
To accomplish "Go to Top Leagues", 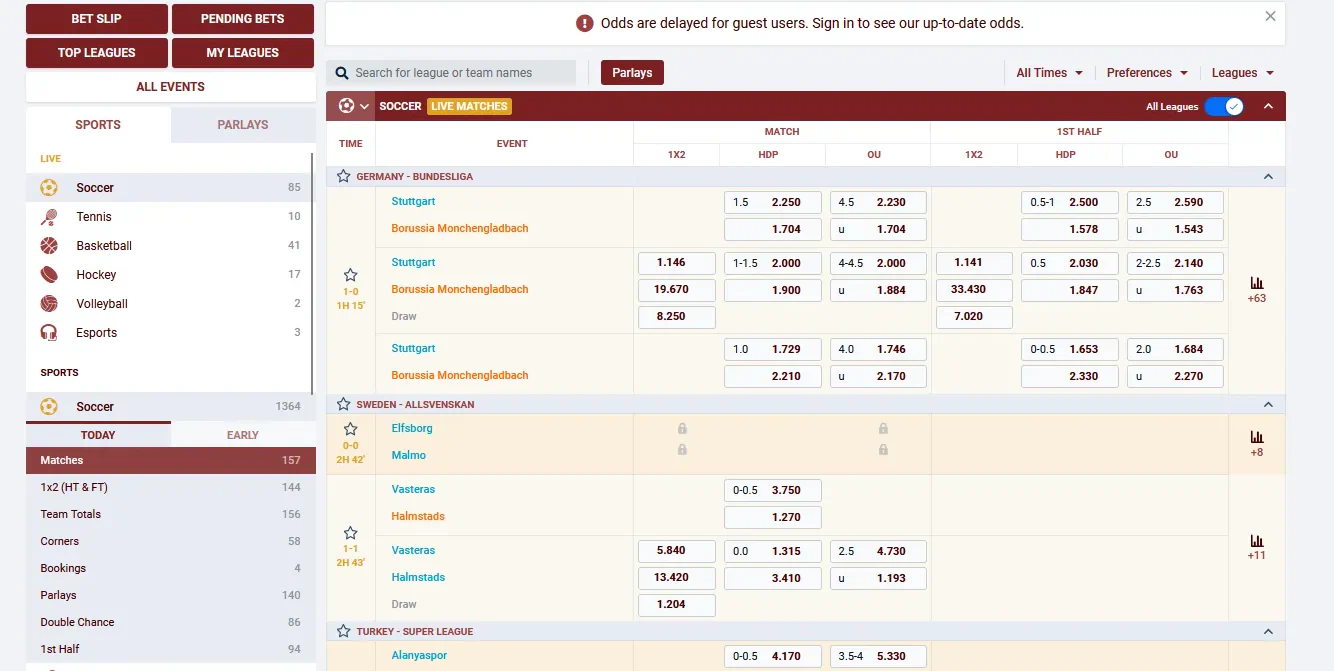I will coord(96,53).
